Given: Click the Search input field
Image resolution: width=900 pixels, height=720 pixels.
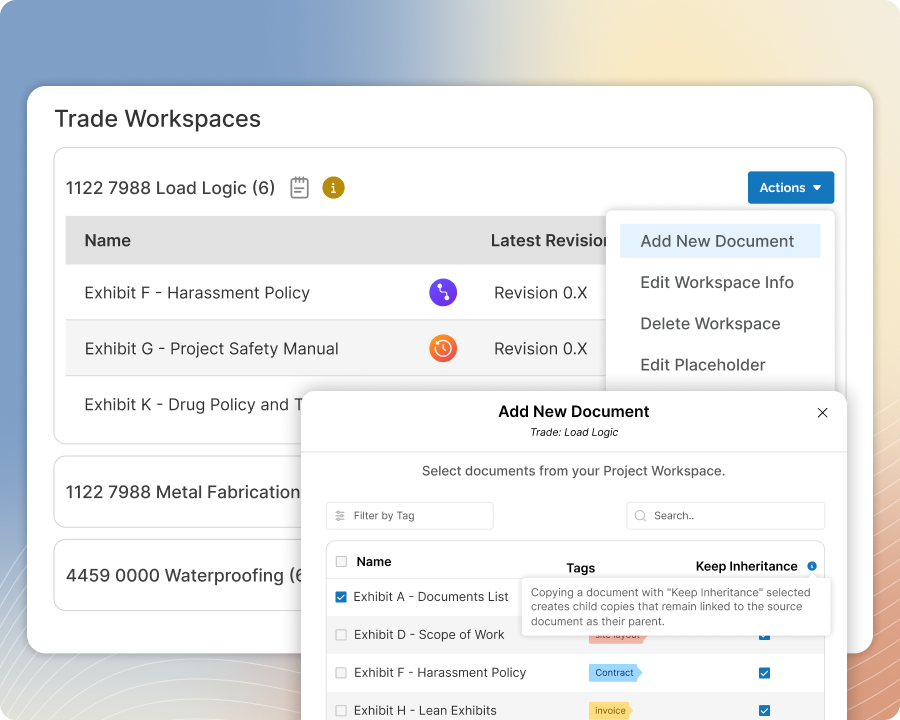Looking at the screenshot, I should point(726,516).
